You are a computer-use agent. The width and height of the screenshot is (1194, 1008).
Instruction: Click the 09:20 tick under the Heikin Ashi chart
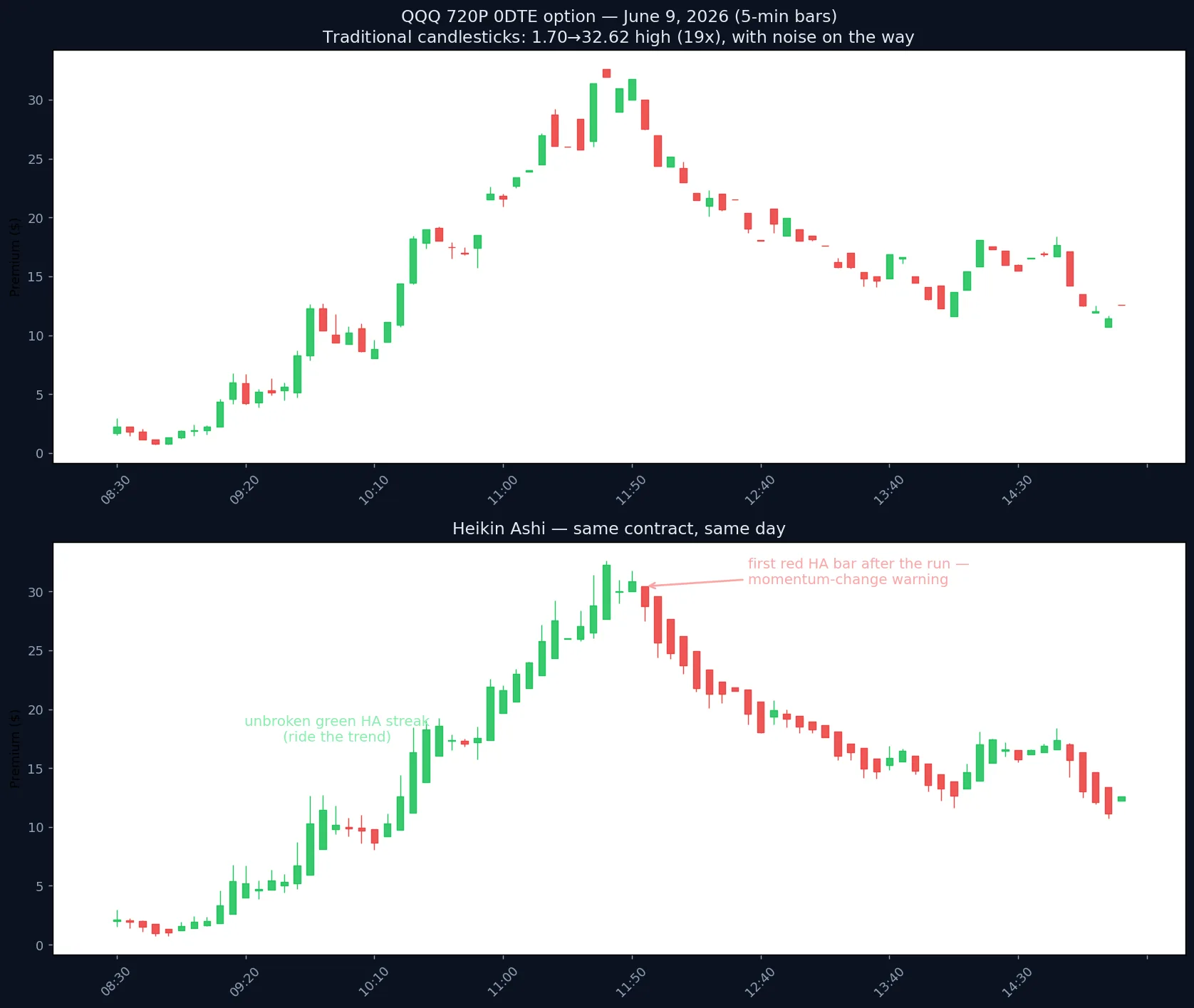click(244, 982)
